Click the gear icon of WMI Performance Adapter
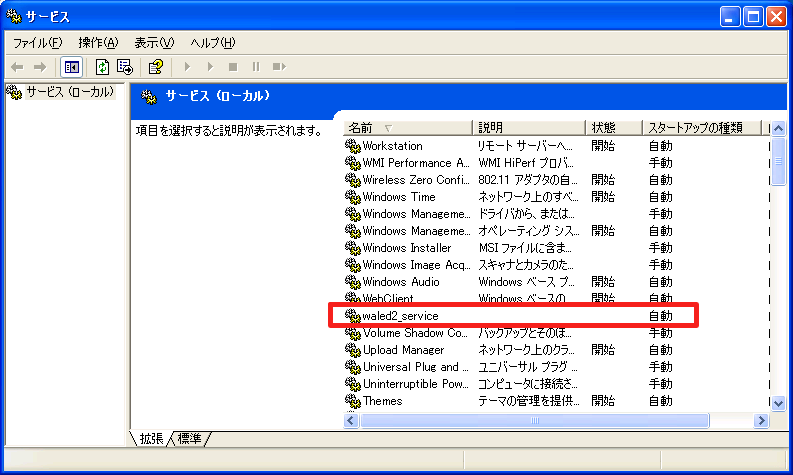Image resolution: width=793 pixels, height=475 pixels. click(353, 163)
